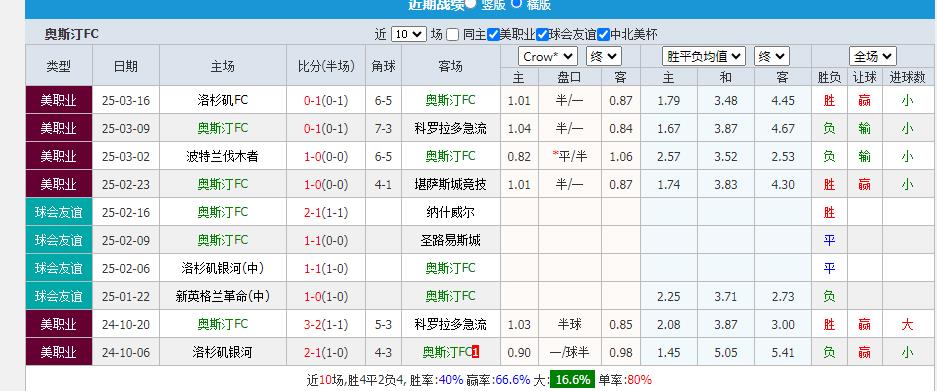Click the 美职业 type cell for 25-03-16

click(x=59, y=100)
